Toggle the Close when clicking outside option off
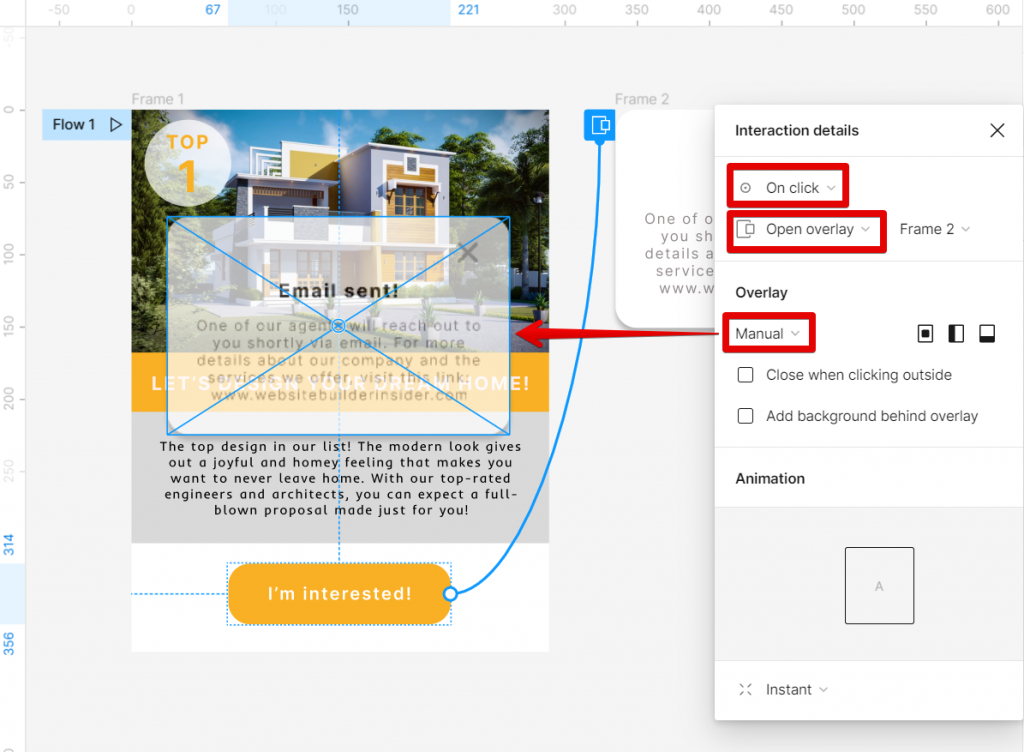The width and height of the screenshot is (1024, 752). coord(745,374)
